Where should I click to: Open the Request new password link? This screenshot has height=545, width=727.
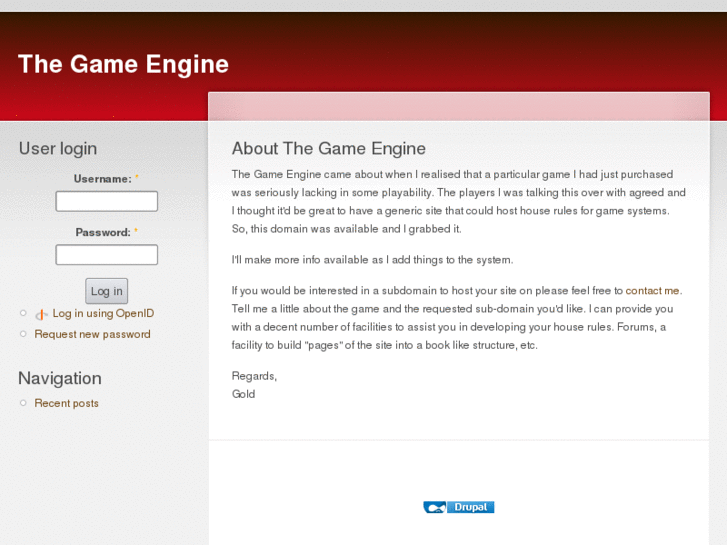[92, 334]
